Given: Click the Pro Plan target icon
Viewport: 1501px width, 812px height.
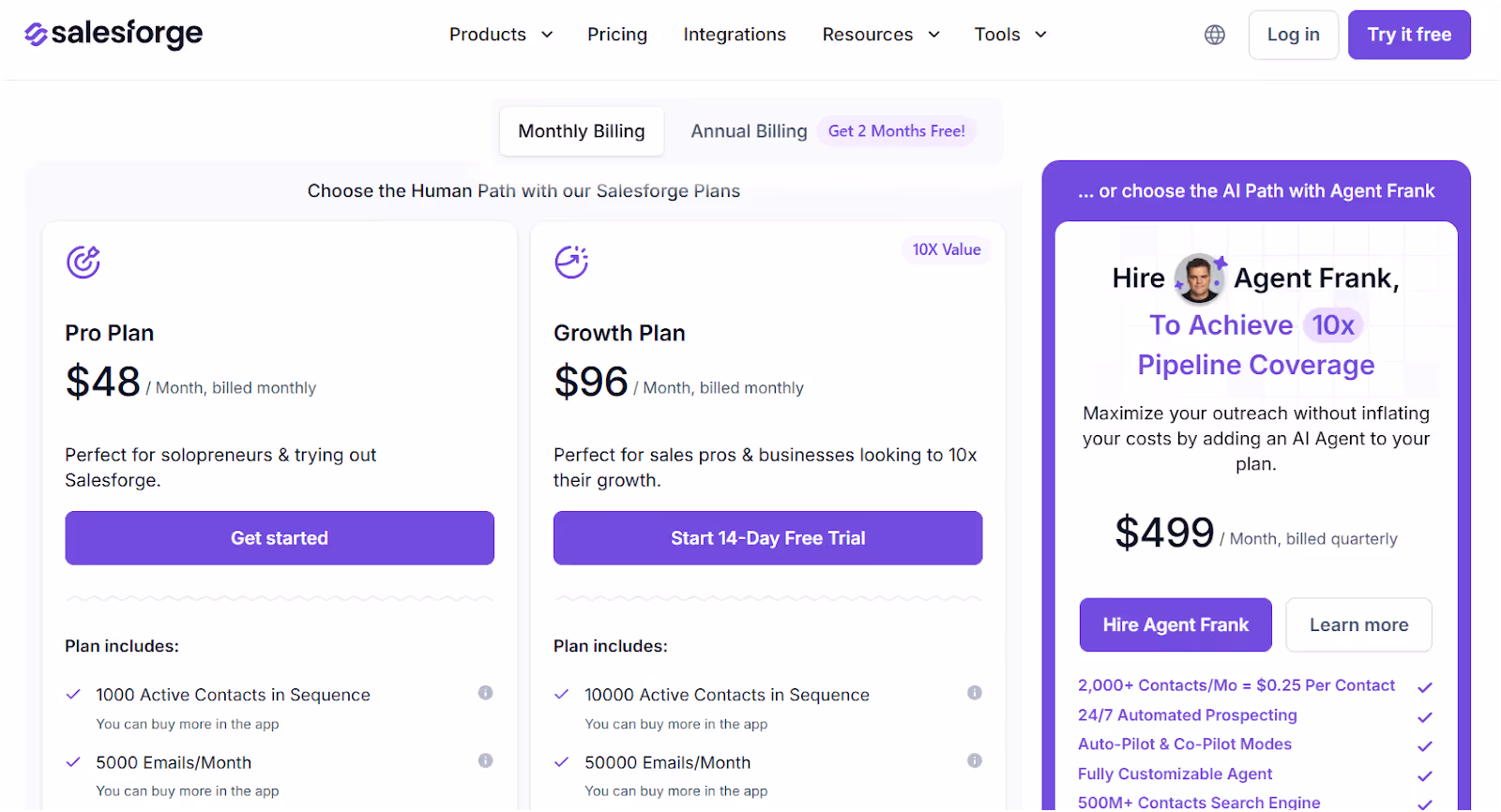Looking at the screenshot, I should pos(83,262).
